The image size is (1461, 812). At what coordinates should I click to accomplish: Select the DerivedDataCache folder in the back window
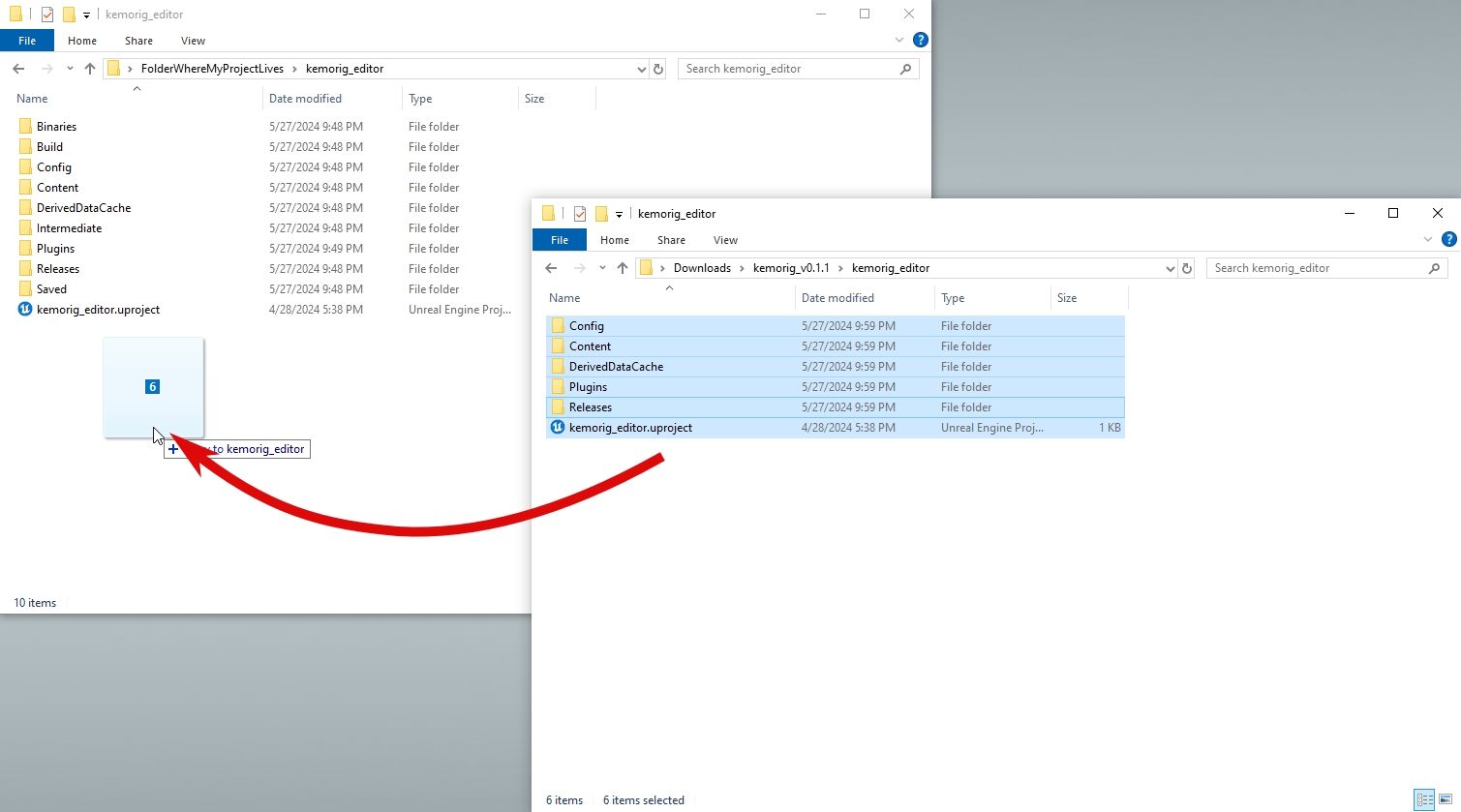point(83,208)
